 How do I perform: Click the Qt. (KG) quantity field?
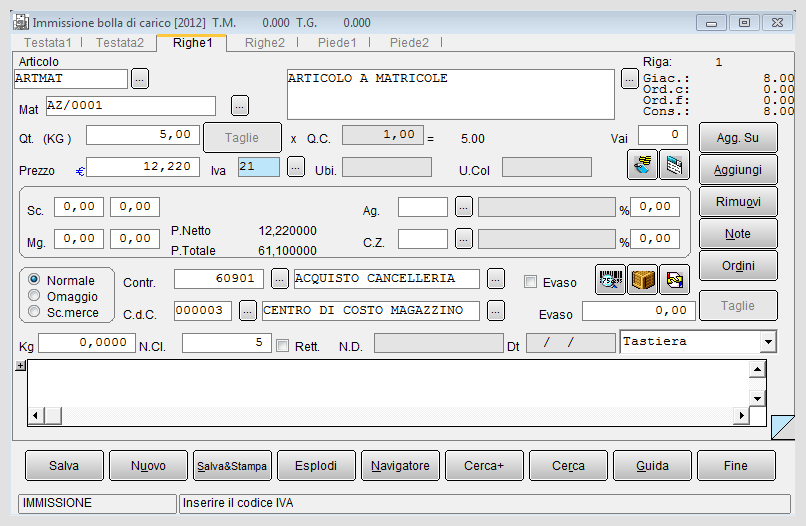click(x=143, y=135)
